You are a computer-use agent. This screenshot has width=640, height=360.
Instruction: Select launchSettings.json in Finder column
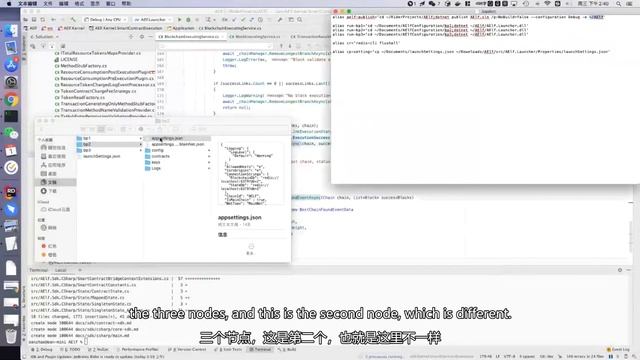(102, 156)
